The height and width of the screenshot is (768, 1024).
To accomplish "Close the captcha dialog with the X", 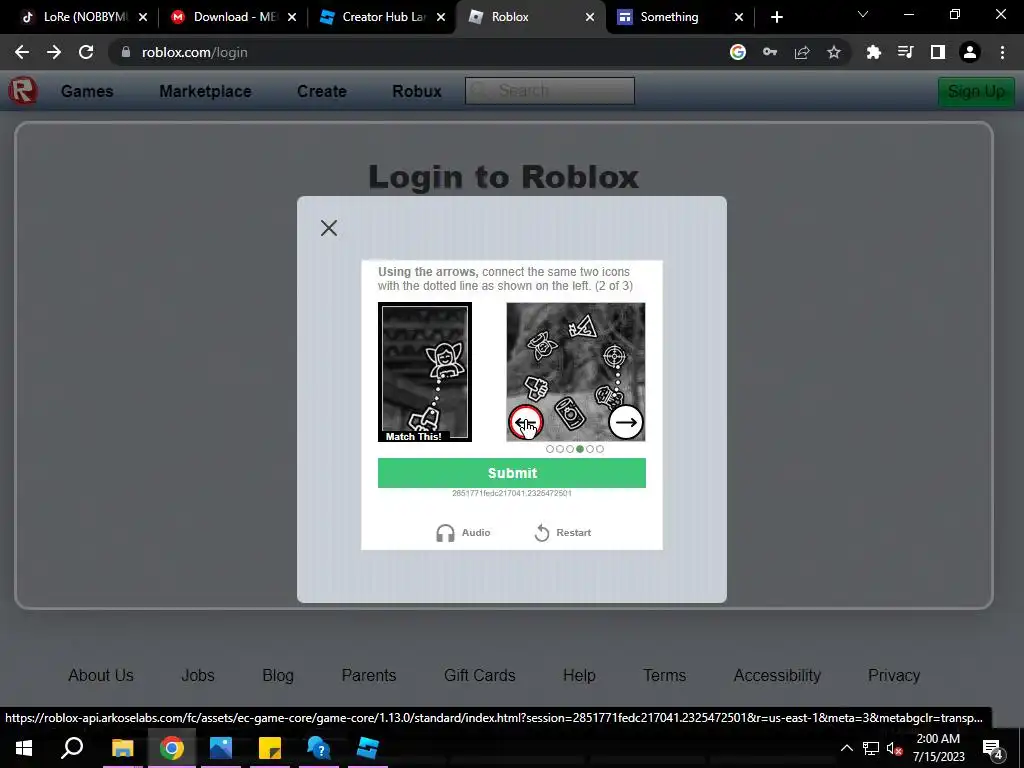I will click(328, 228).
